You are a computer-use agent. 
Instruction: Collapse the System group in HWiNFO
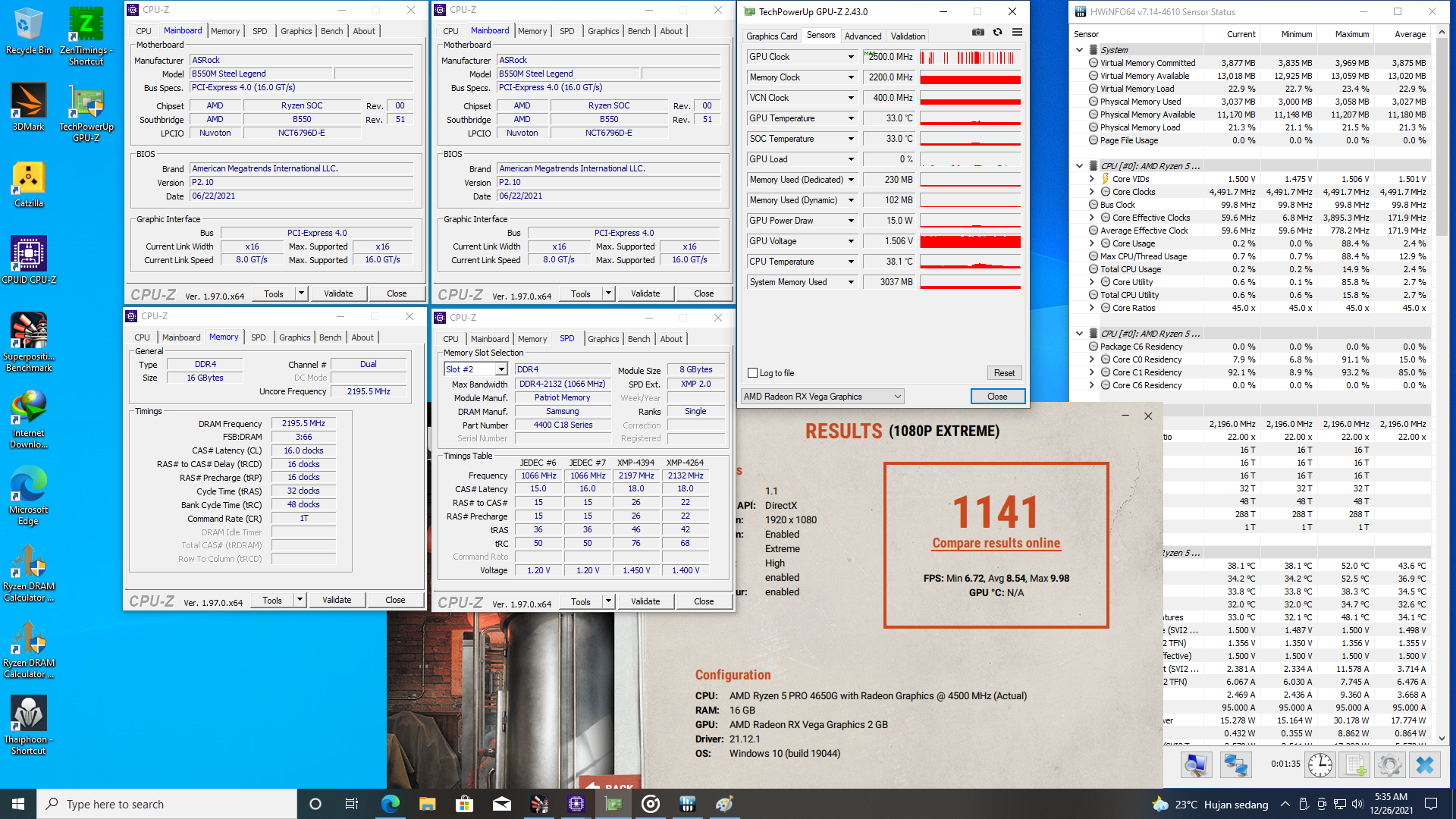(x=1079, y=50)
